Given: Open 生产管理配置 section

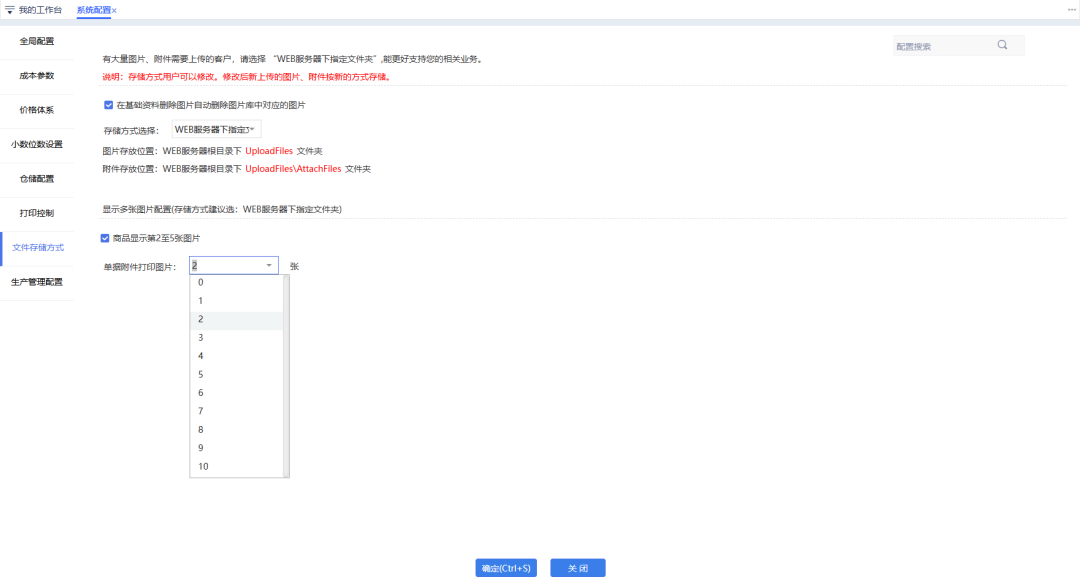Looking at the screenshot, I should [37, 283].
